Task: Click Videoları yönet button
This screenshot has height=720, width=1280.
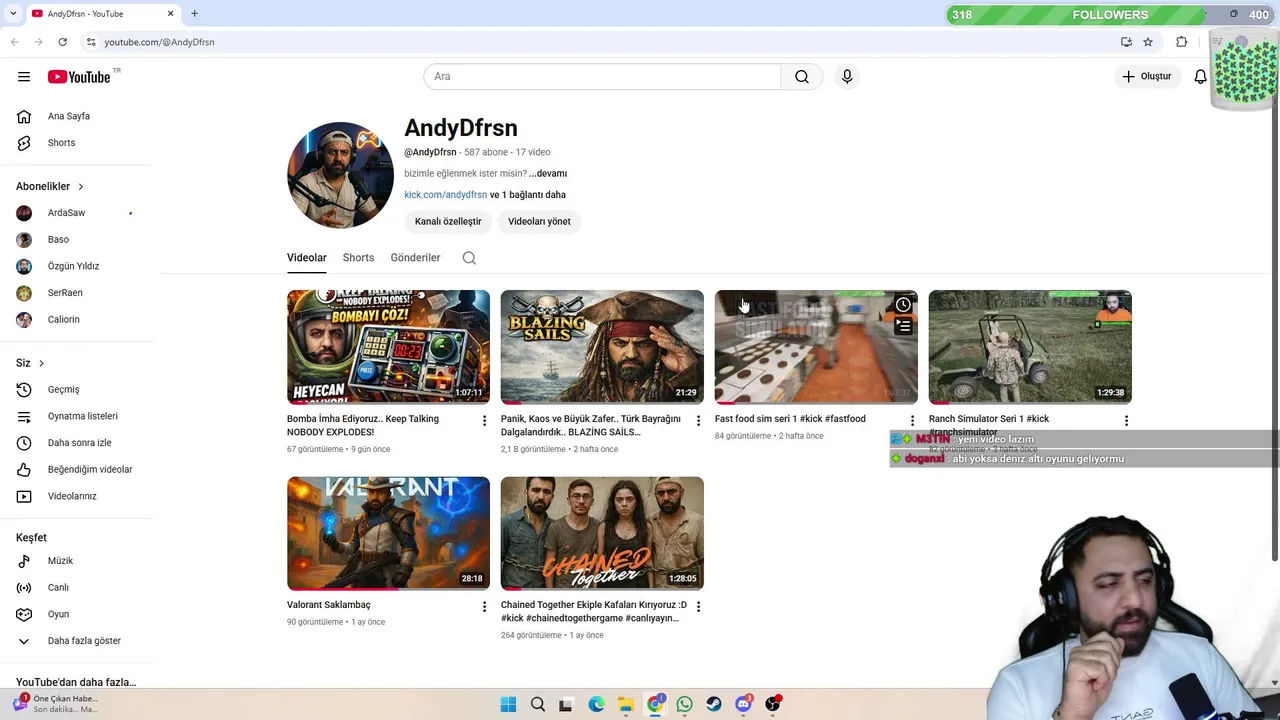Action: coord(539,222)
